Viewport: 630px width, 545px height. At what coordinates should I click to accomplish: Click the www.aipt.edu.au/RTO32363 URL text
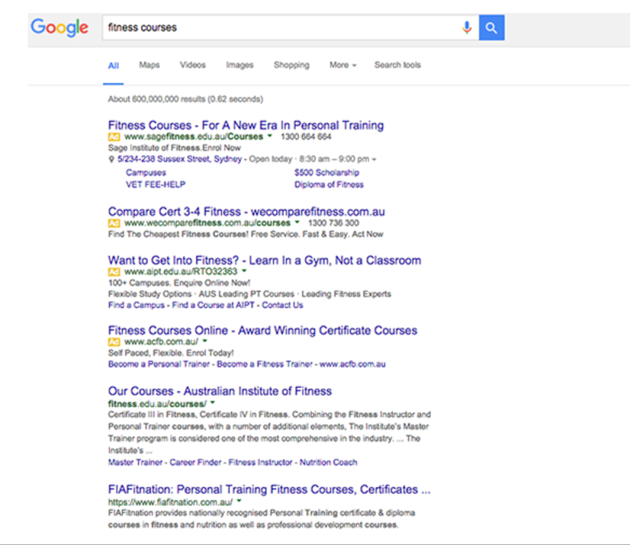point(181,272)
